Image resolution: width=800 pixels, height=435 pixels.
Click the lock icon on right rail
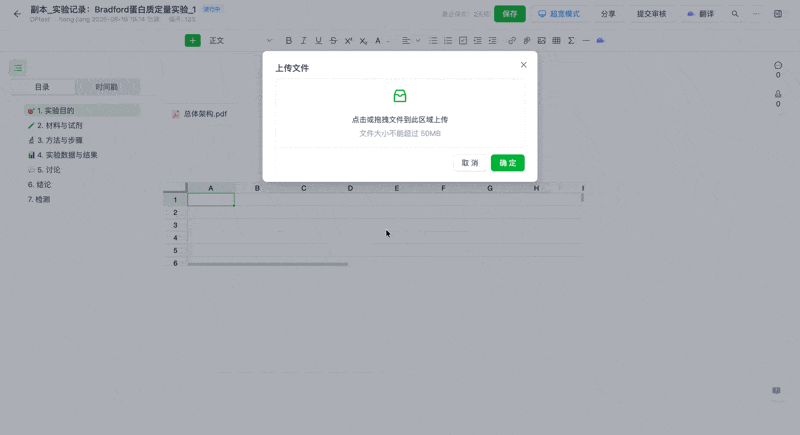tap(778, 94)
